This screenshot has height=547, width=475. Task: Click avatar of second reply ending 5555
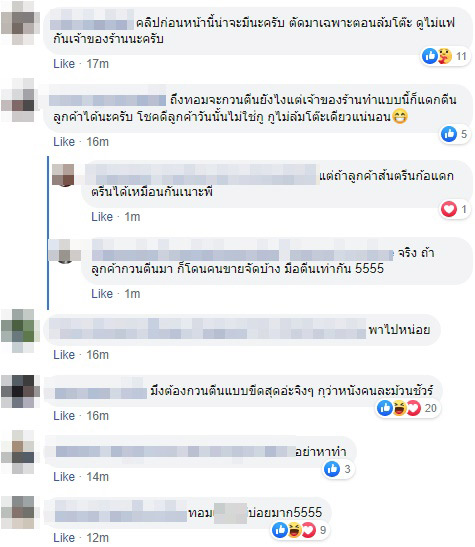tap(65, 252)
